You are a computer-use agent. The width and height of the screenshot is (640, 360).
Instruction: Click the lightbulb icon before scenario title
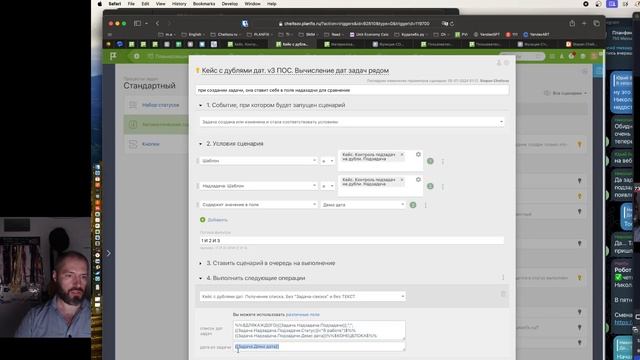pos(198,71)
